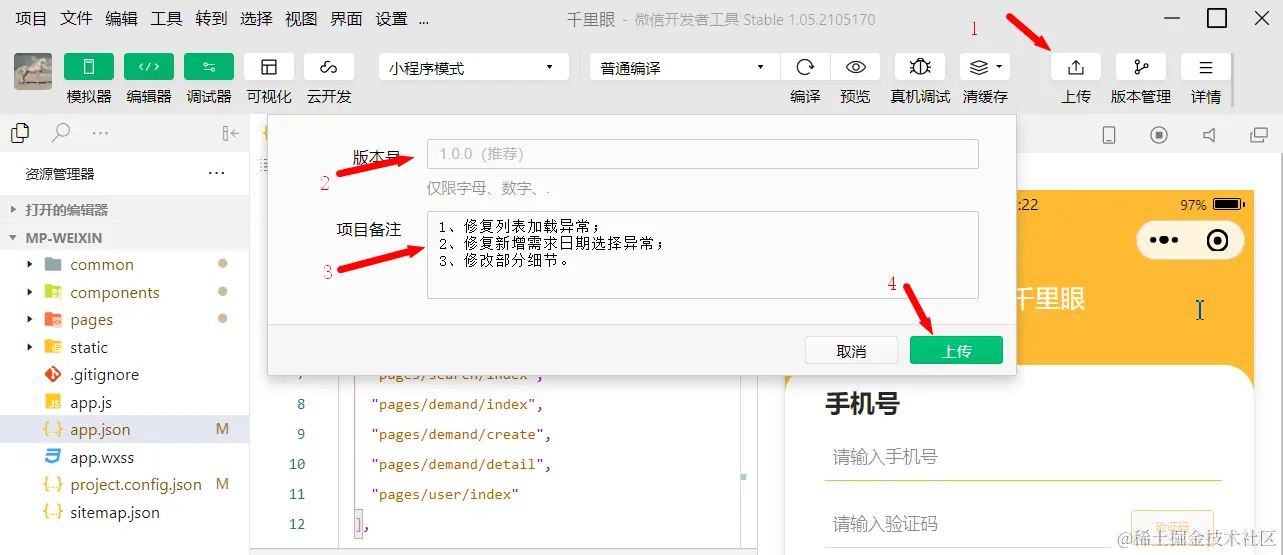Viewport: 1283px width, 555px height.
Task: Start real device debugging (真机调试)
Action: pos(920,67)
